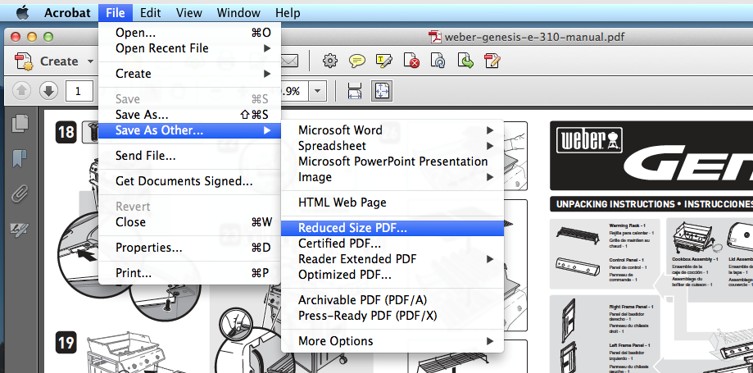Viewport: 753px width, 373px height.
Task: Open the Page Thumbnails panel
Action: pyautogui.click(x=20, y=124)
